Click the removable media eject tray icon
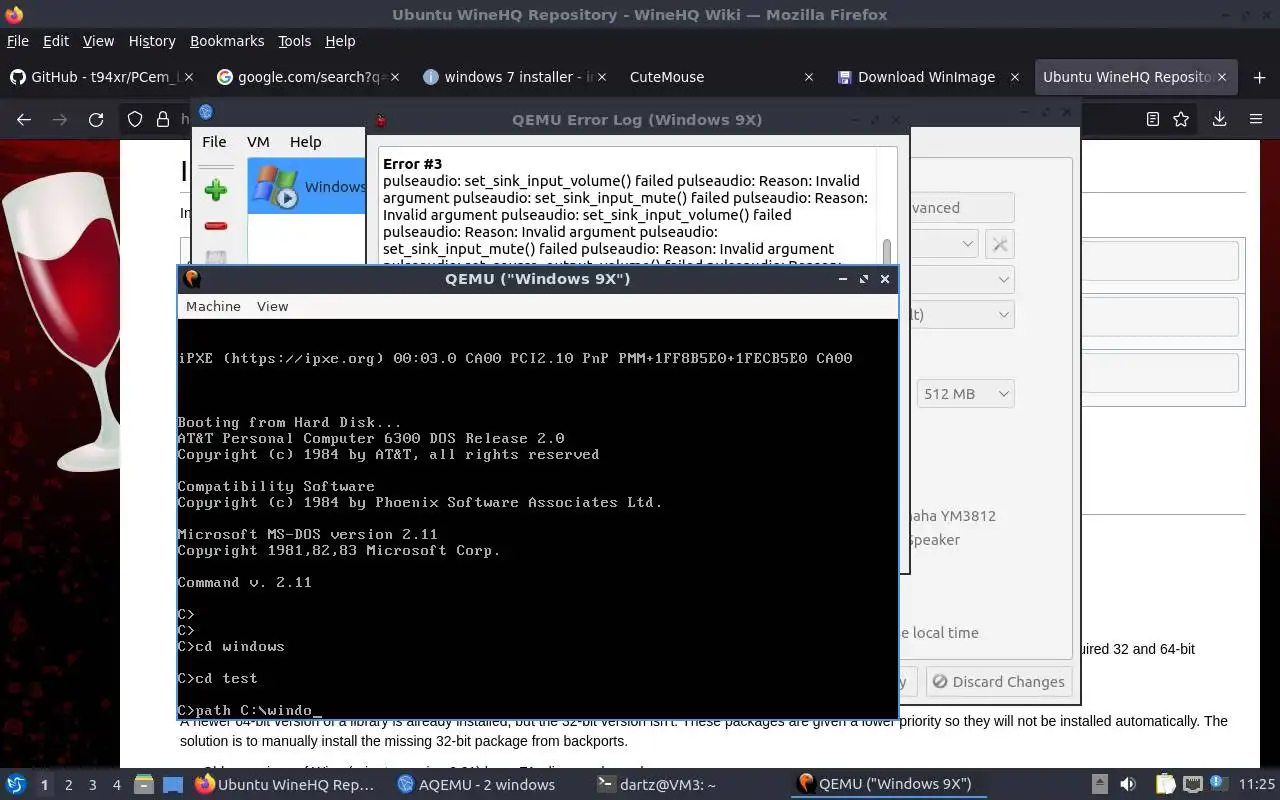Image resolution: width=1280 pixels, height=800 pixels. click(1100, 785)
